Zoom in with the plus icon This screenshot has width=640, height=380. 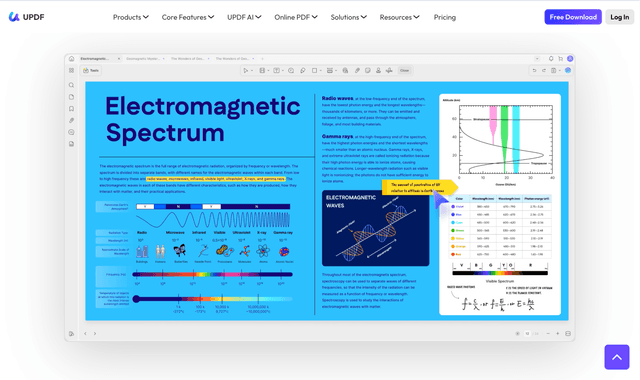click(558, 333)
